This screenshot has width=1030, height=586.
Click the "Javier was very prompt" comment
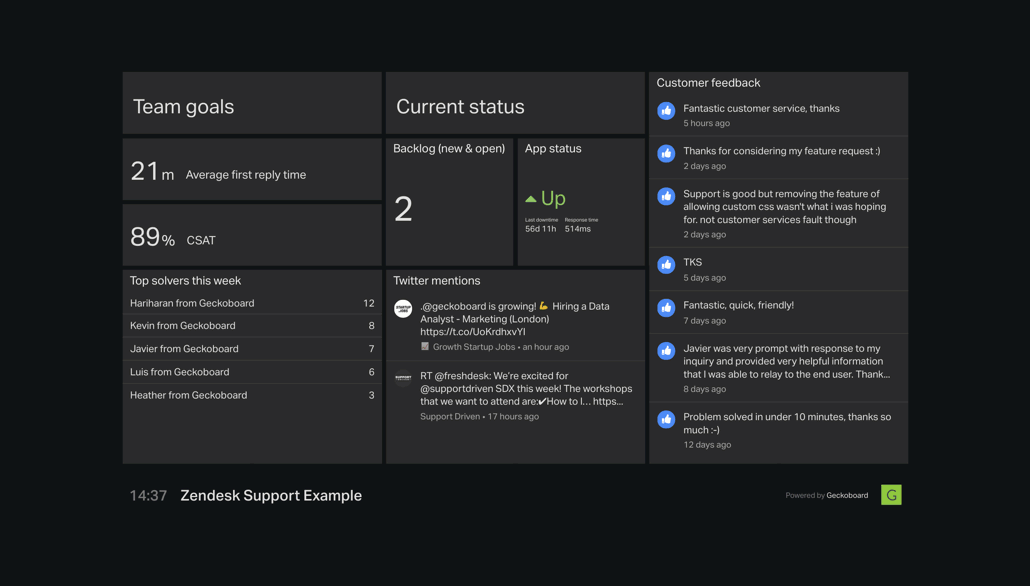coord(786,361)
